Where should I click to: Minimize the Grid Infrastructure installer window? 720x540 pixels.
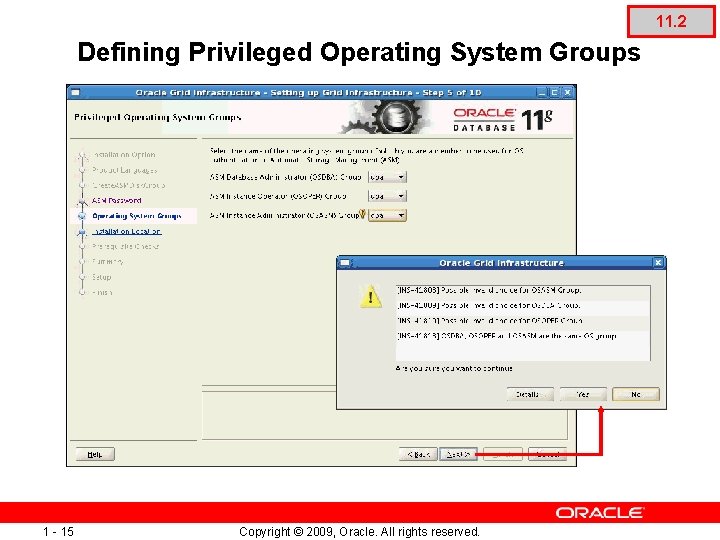[542, 93]
